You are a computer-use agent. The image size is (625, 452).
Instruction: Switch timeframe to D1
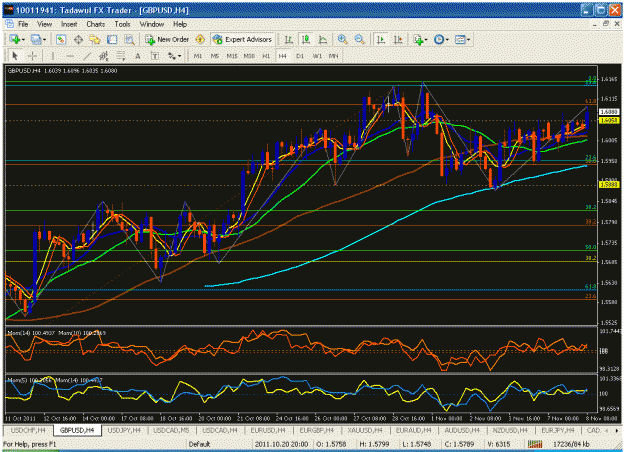pos(300,56)
